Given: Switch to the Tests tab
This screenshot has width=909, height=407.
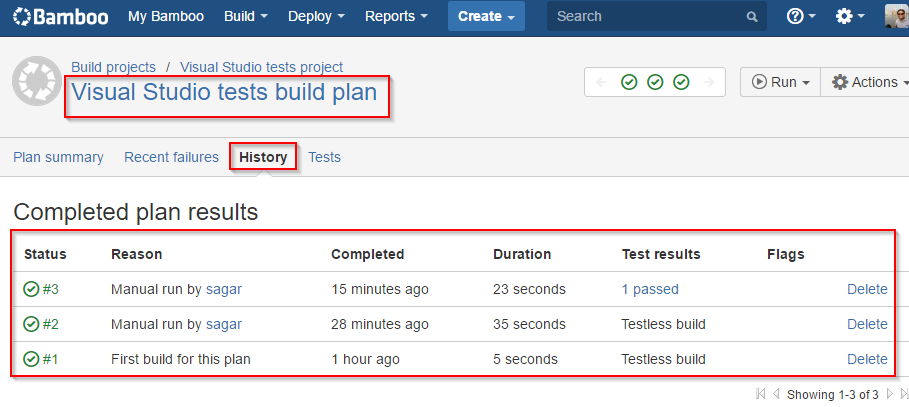Looking at the screenshot, I should coord(324,157).
